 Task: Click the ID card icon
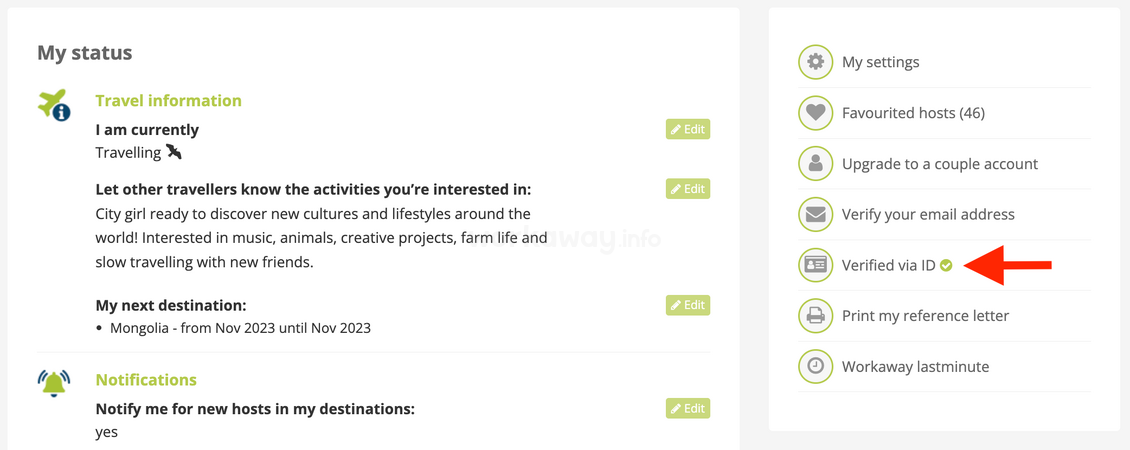815,265
